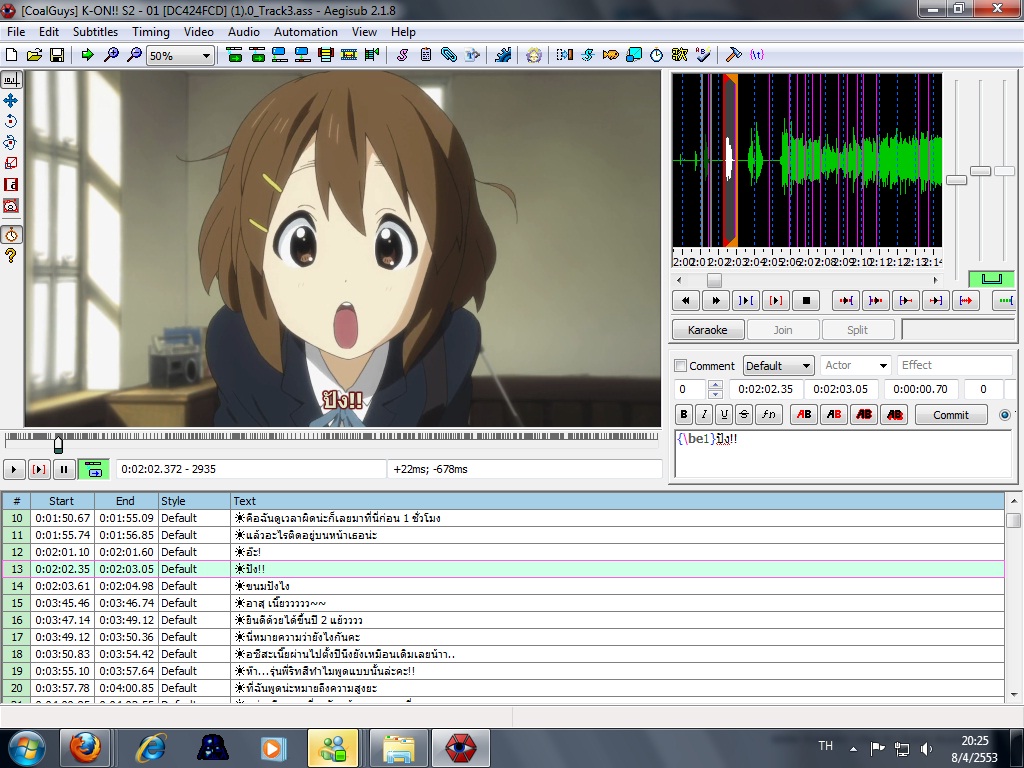This screenshot has width=1024, height=768.
Task: Click the audio horizontal scrollbar thumb
Action: (714, 280)
